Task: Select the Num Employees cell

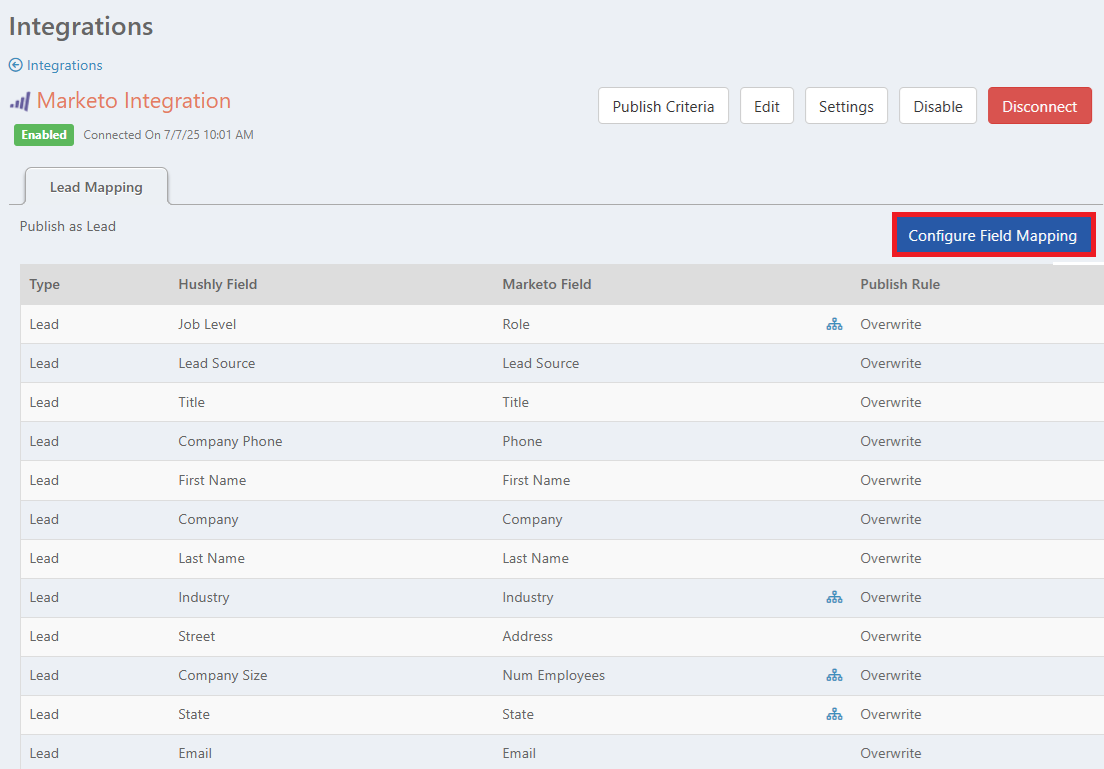Action: (x=553, y=675)
